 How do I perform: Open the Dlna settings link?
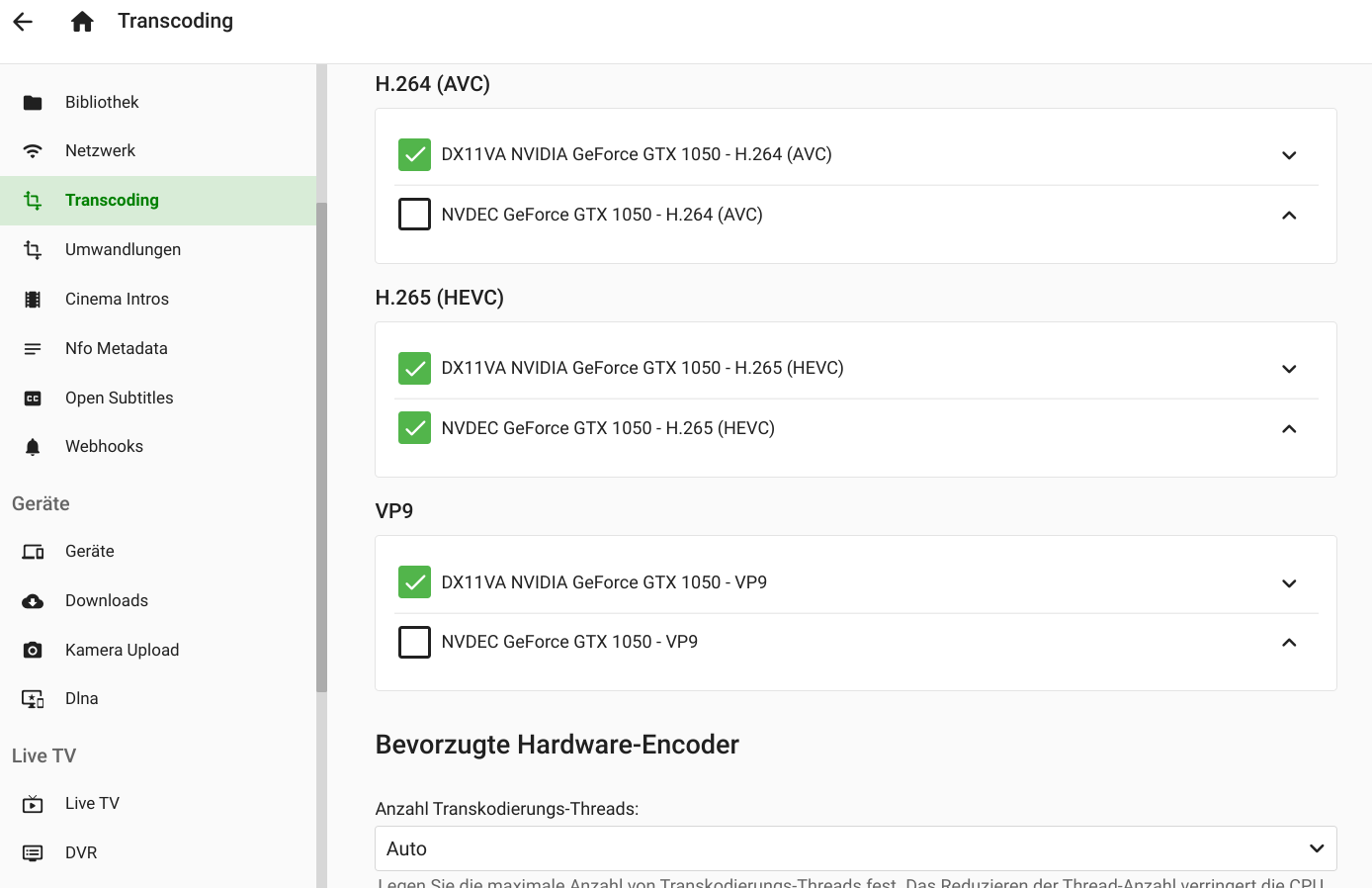tap(82, 699)
